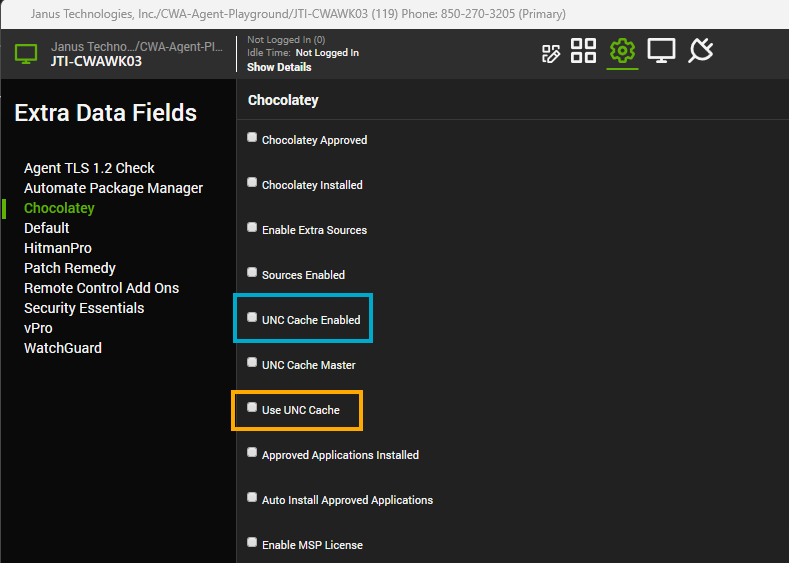The image size is (789, 563).
Task: Select Remote Control Add Ons
Action: [x=101, y=288]
